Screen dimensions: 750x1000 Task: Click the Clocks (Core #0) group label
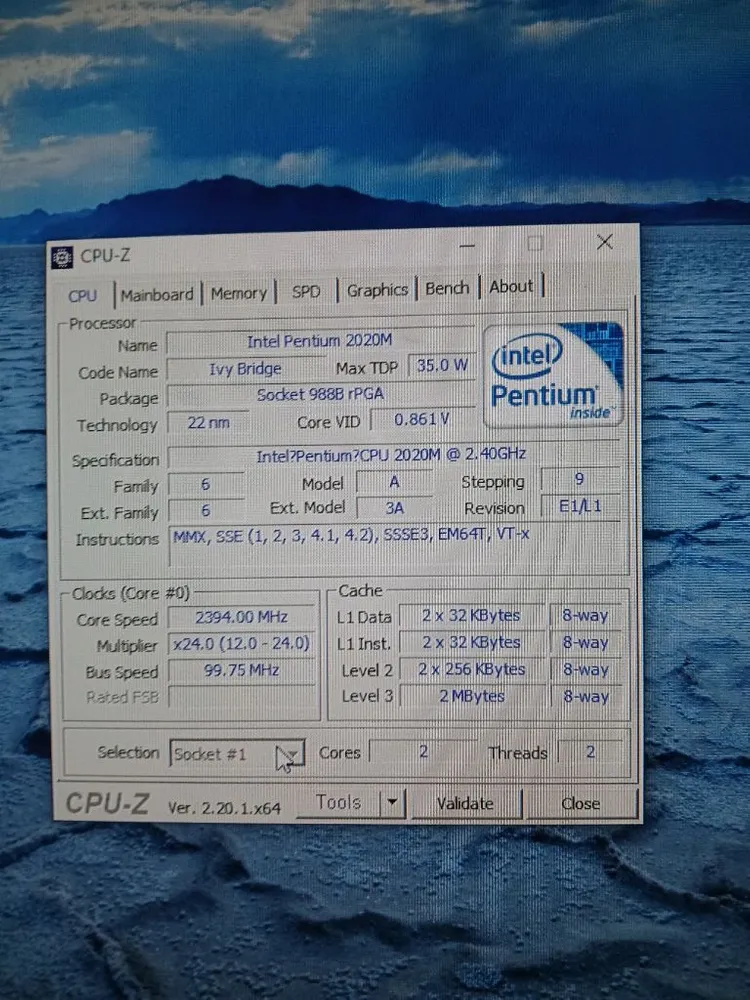click(131, 594)
